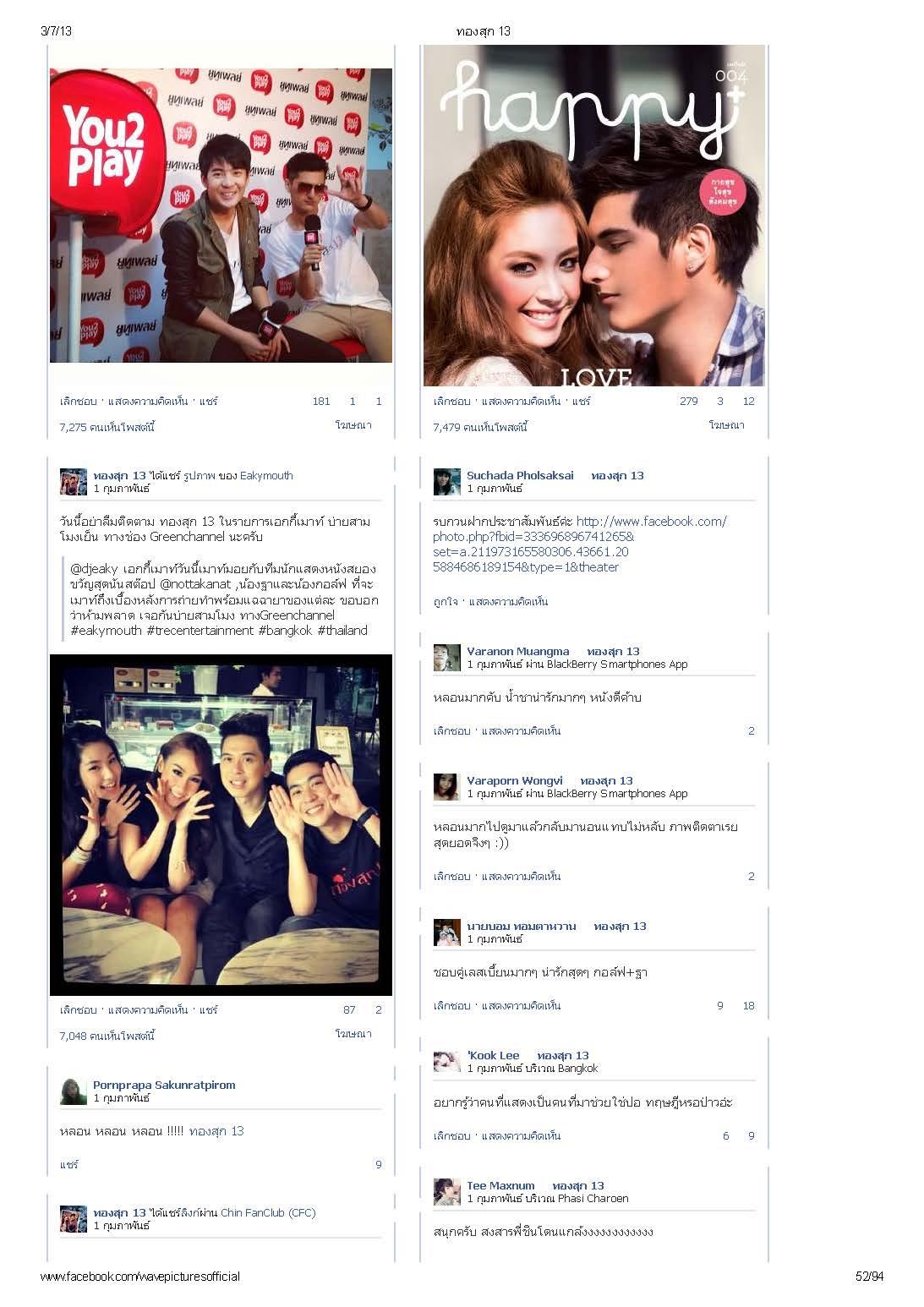Click เลิกชอบ on Varanon Muangma's post
Image resolution: width=924 pixels, height=1307 pixels.
click(x=451, y=731)
